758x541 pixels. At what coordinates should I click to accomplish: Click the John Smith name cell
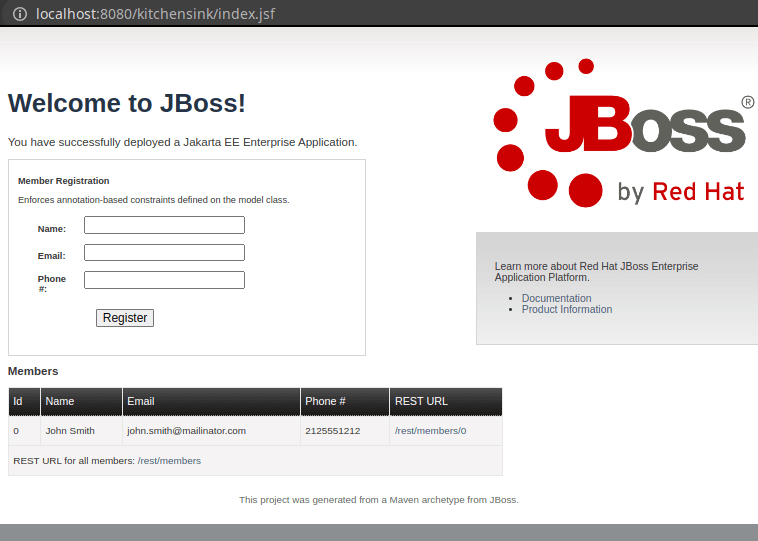tap(81, 431)
